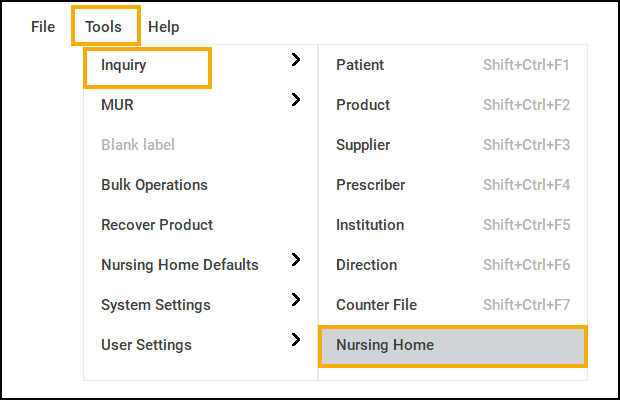The width and height of the screenshot is (620, 400).
Task: Open the File menu
Action: pyautogui.click(x=43, y=27)
